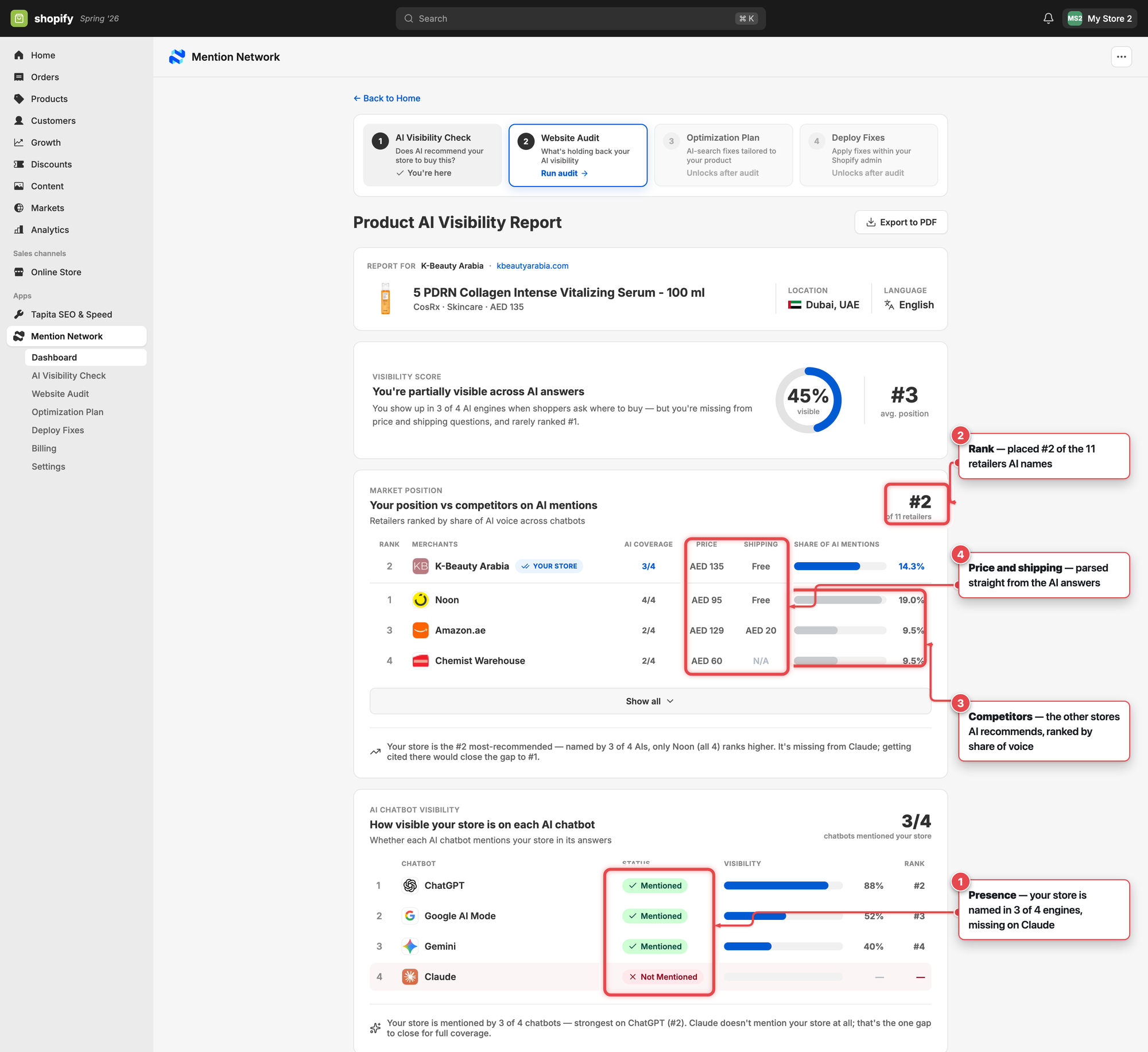Click the 45% visibility score ring
1148x1052 pixels.
[808, 400]
